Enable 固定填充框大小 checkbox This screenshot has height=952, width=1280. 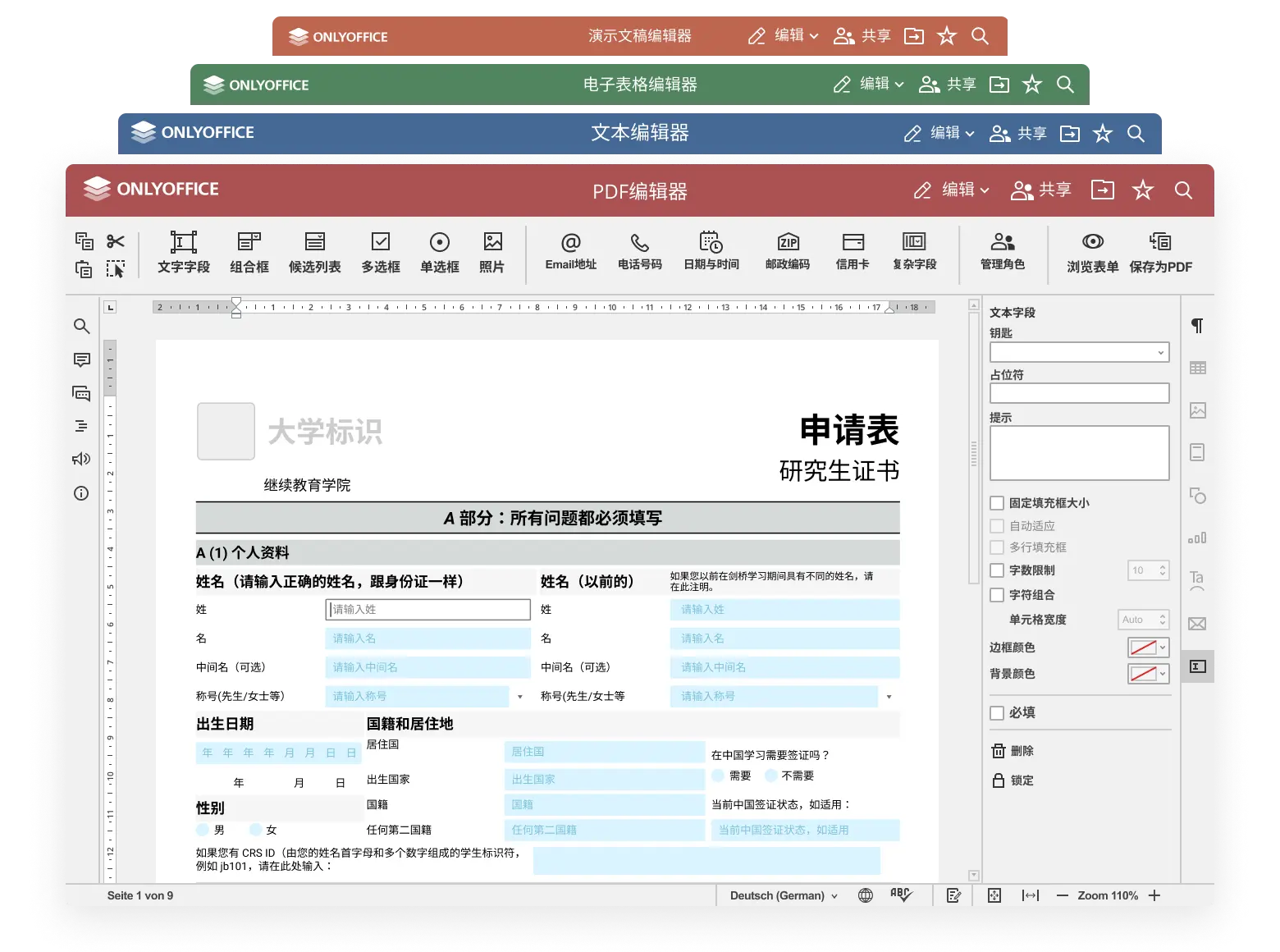[997, 503]
